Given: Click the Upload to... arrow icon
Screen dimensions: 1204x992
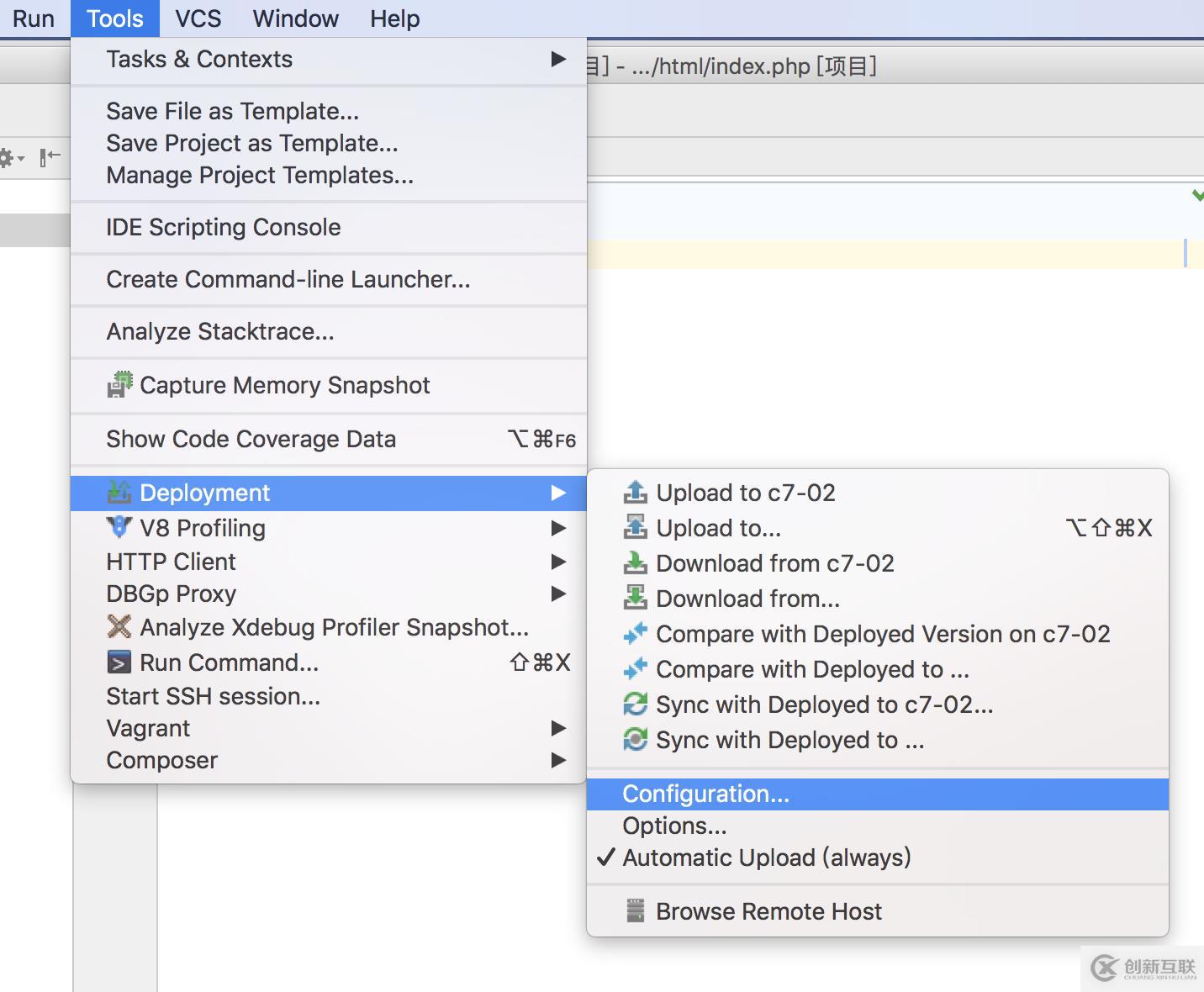Looking at the screenshot, I should (636, 527).
